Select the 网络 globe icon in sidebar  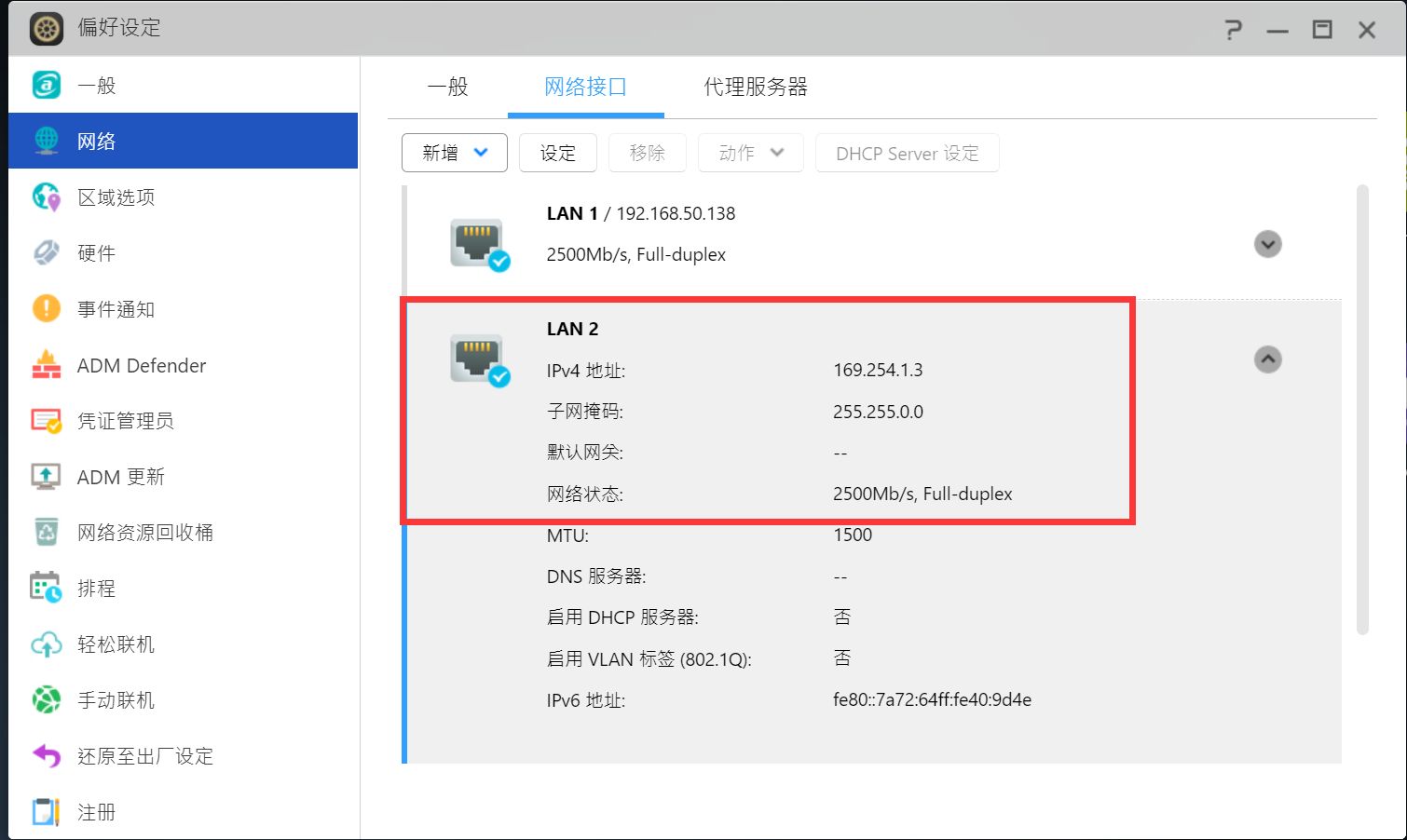click(47, 141)
